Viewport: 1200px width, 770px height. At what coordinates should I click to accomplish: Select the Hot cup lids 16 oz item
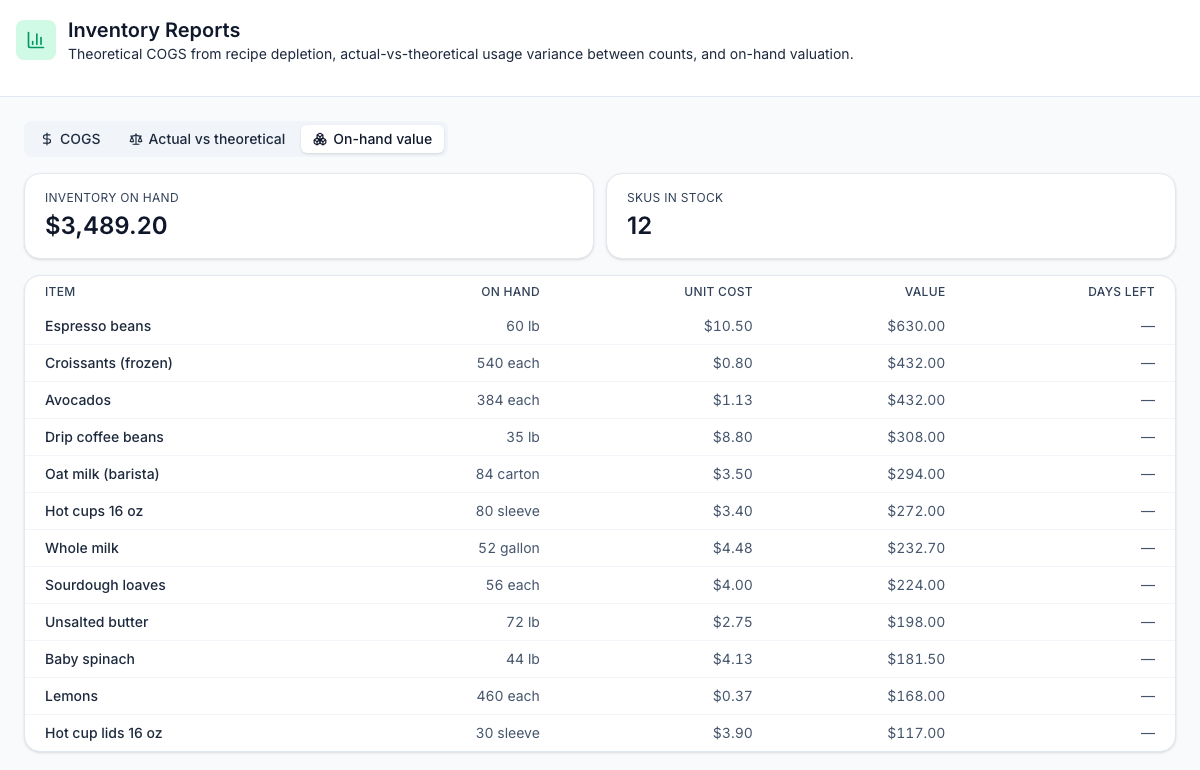pos(103,733)
